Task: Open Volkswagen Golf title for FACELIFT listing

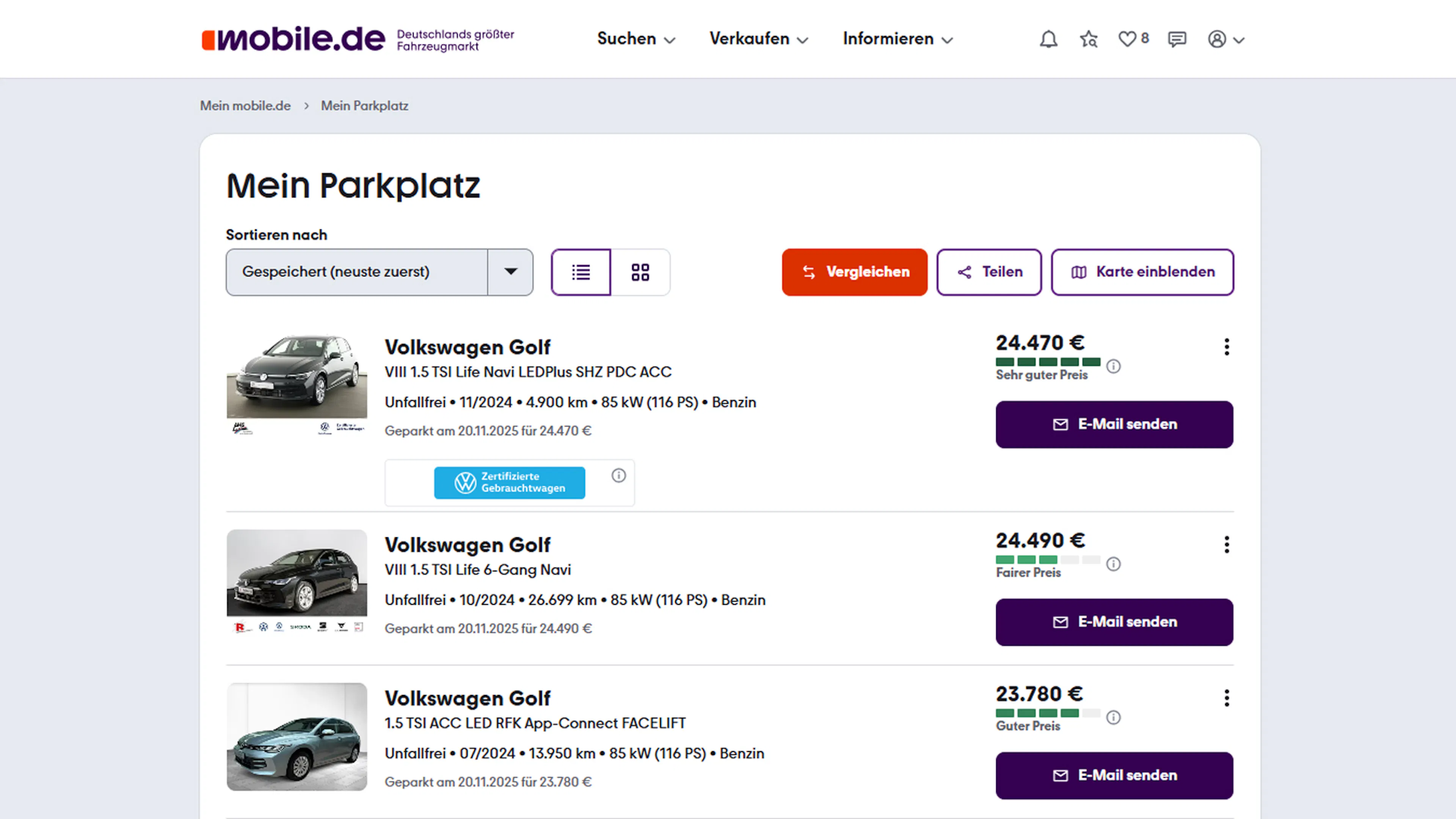Action: pos(468,698)
